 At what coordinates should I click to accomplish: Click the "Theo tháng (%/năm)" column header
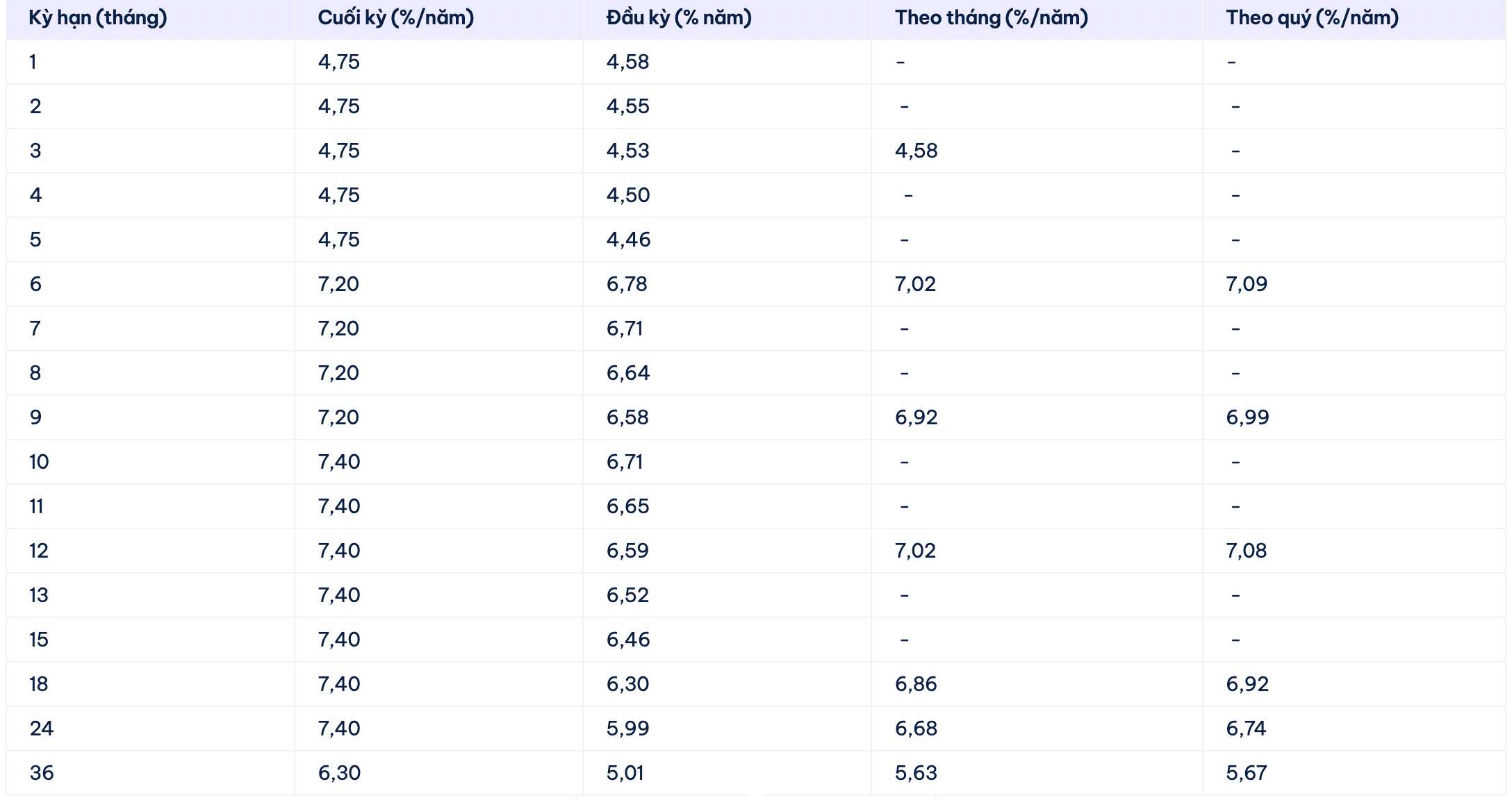pyautogui.click(x=991, y=18)
